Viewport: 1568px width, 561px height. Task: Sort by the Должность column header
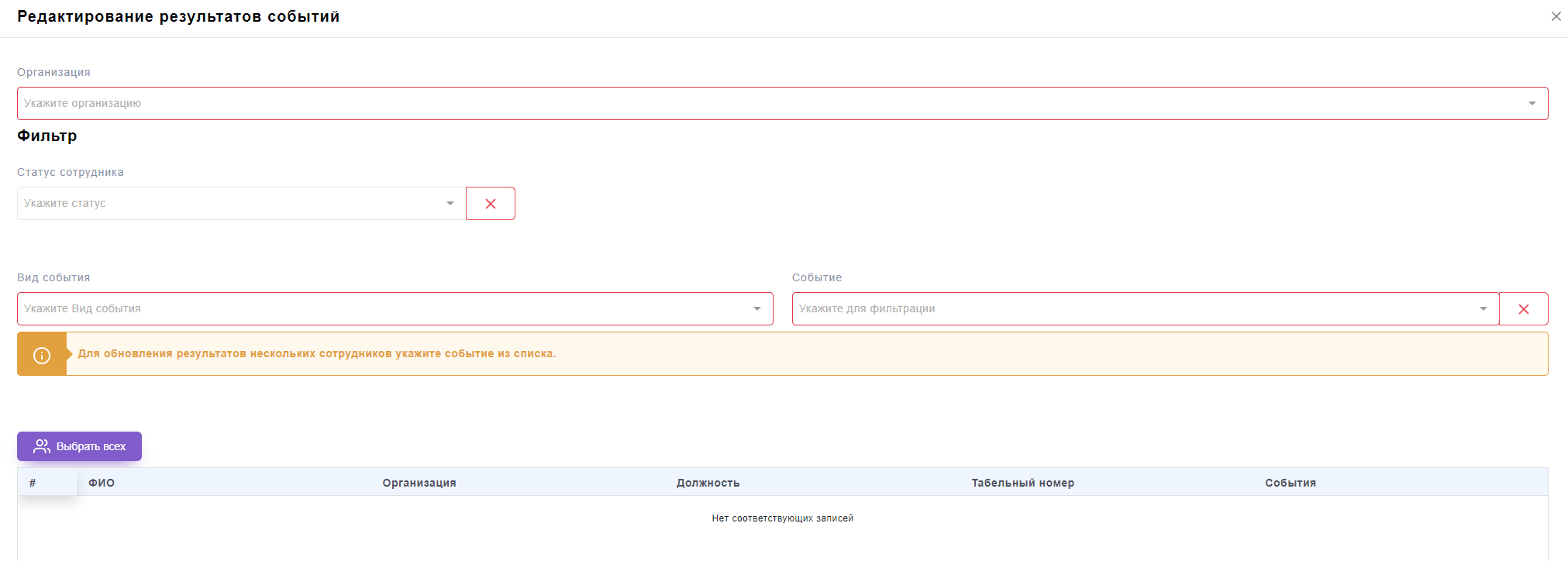tap(708, 483)
